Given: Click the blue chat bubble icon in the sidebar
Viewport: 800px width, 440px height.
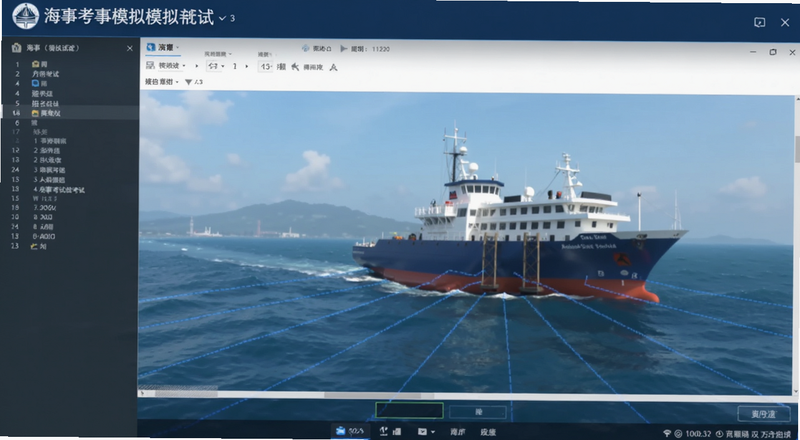Looking at the screenshot, I should pyautogui.click(x=35, y=83).
